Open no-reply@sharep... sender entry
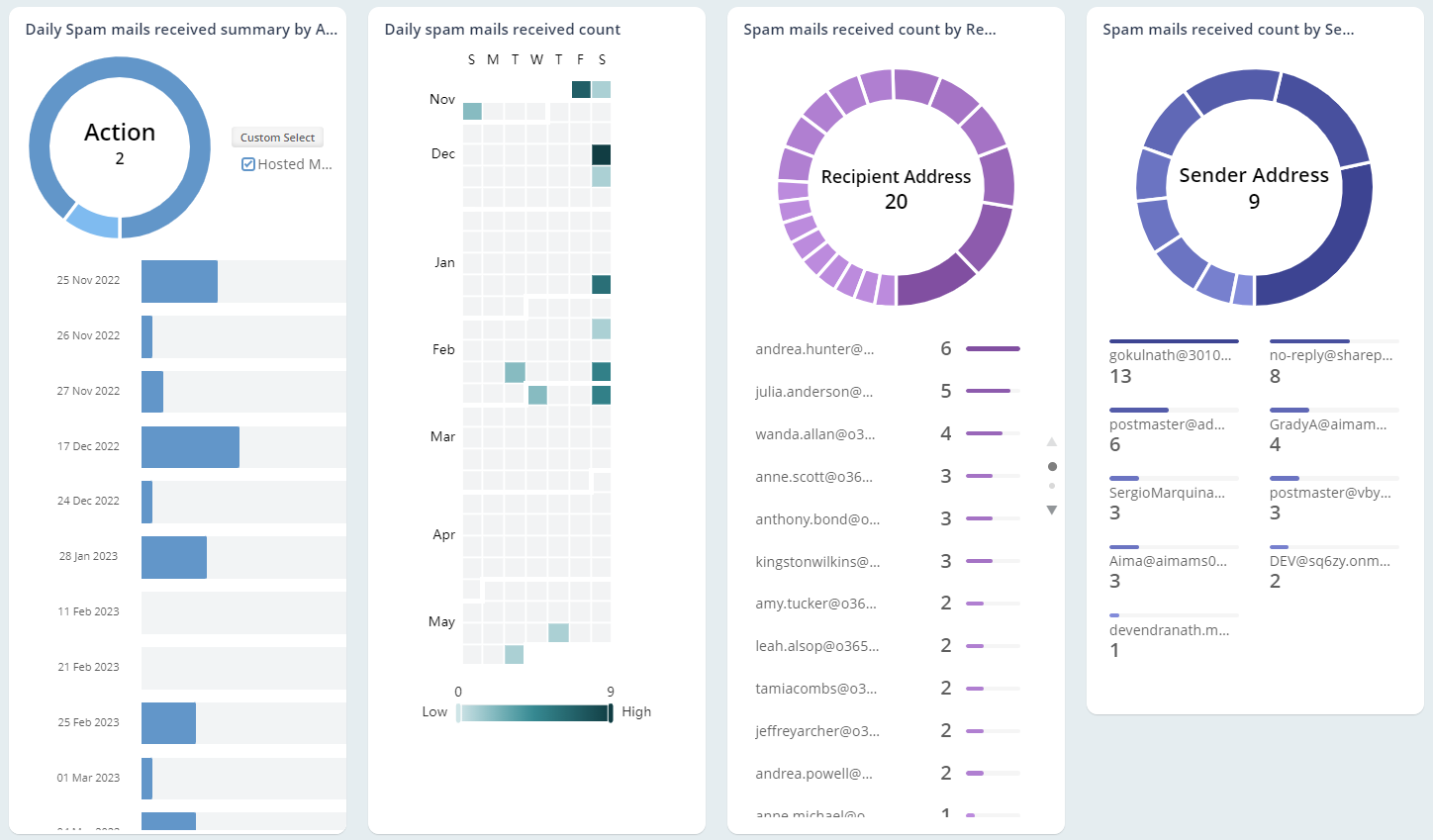 click(x=1331, y=356)
